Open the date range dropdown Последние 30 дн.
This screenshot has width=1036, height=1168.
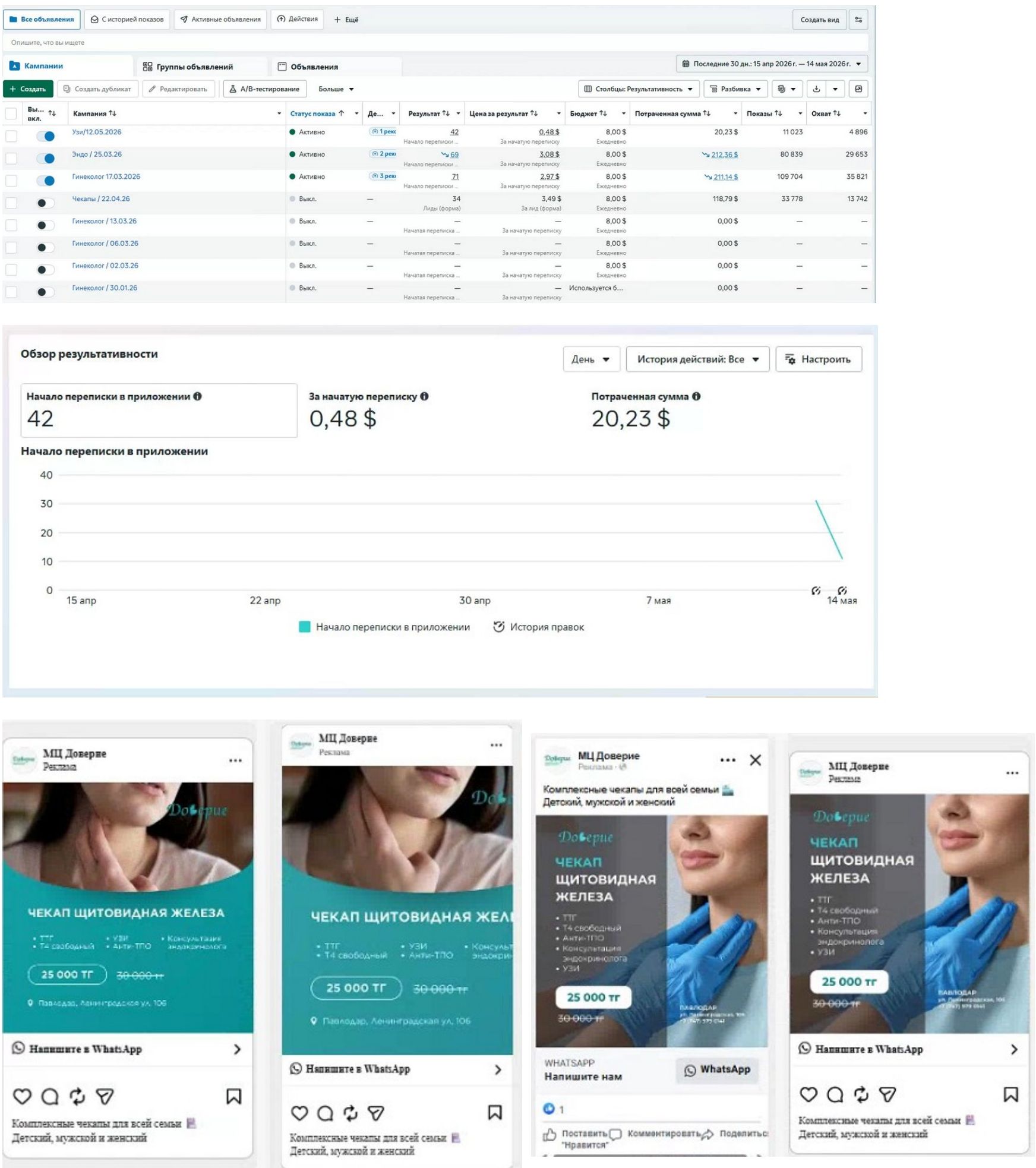tap(772, 64)
